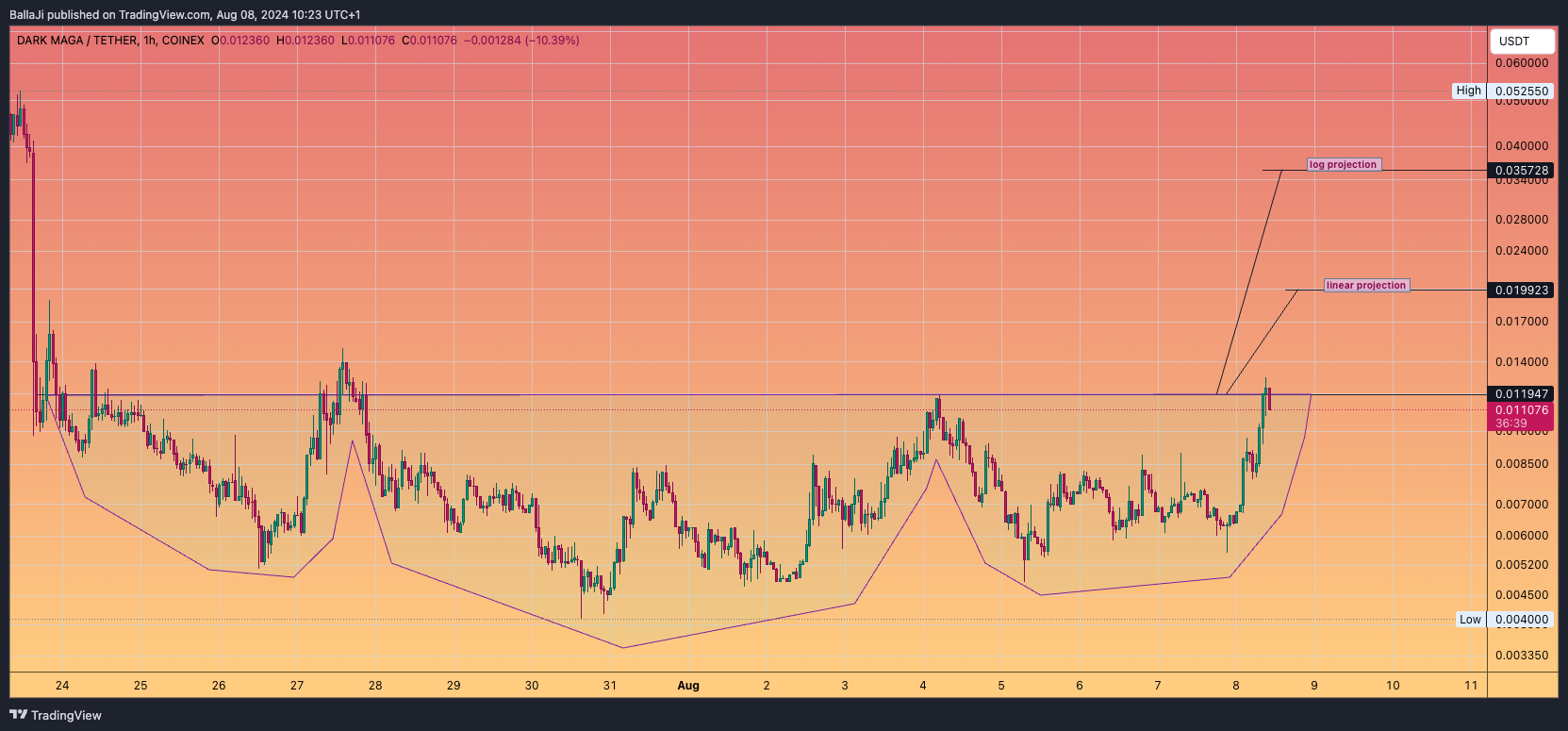
Task: Click the Low label tag
Action: coord(1471,620)
